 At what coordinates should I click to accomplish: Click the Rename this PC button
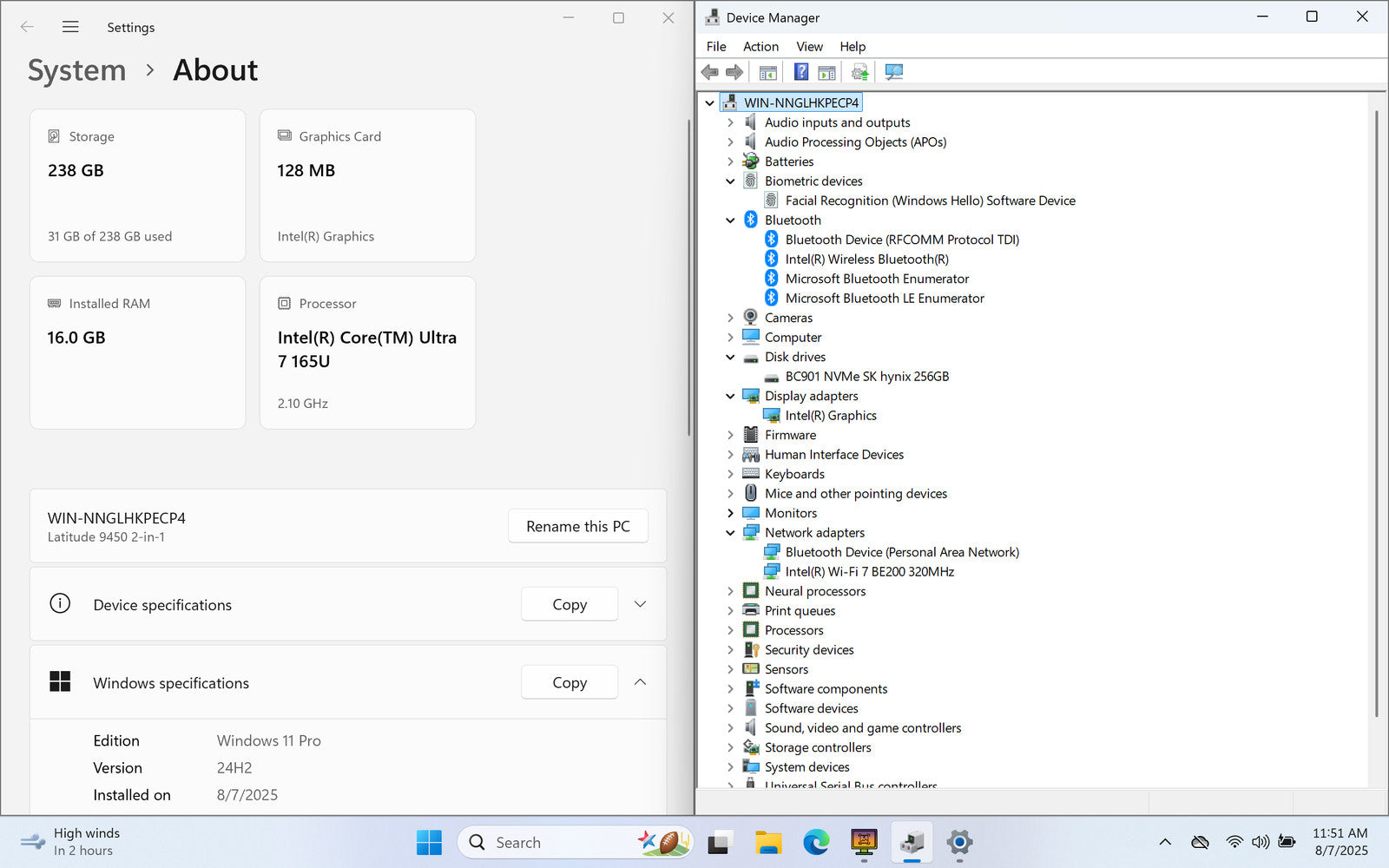[x=577, y=526]
